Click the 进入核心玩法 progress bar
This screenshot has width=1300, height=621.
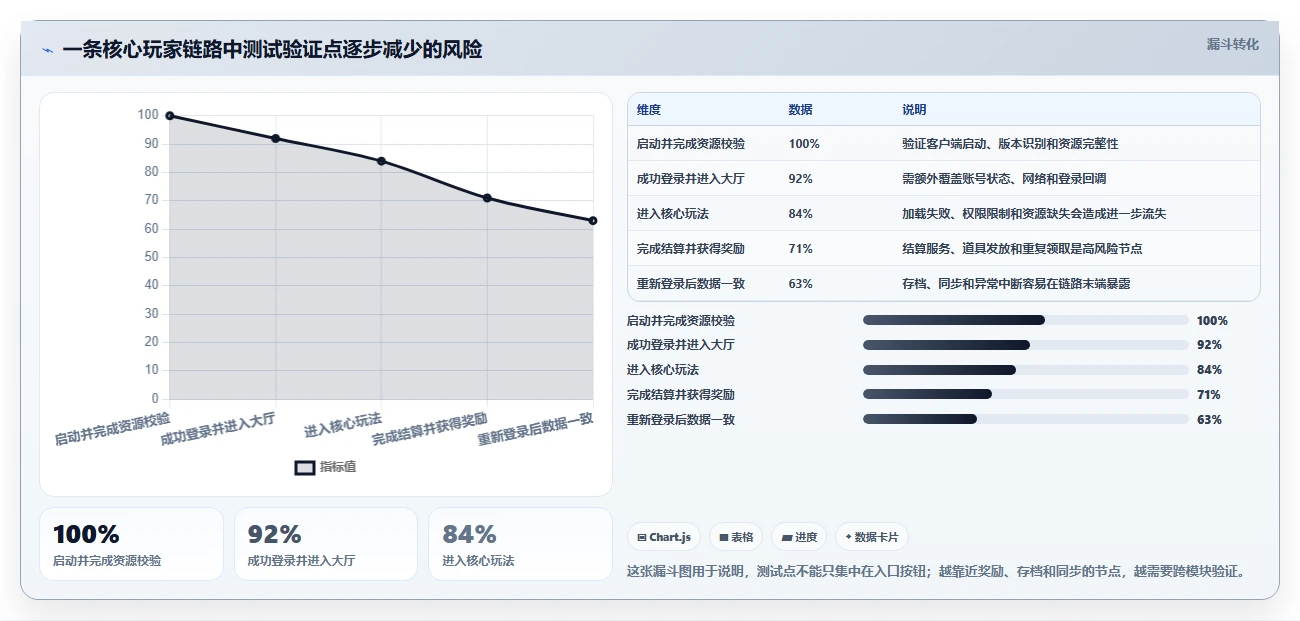point(1025,370)
